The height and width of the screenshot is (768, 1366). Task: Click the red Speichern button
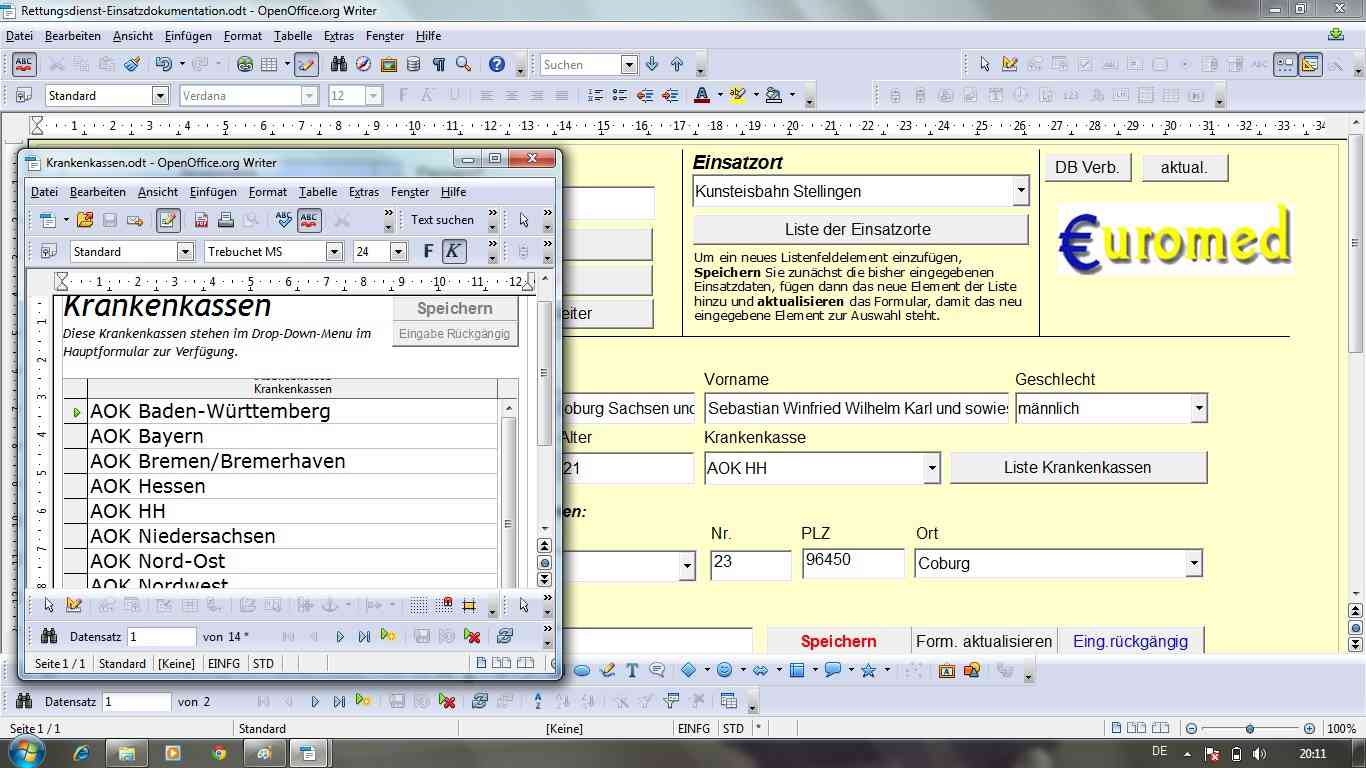pyautogui.click(x=838, y=641)
